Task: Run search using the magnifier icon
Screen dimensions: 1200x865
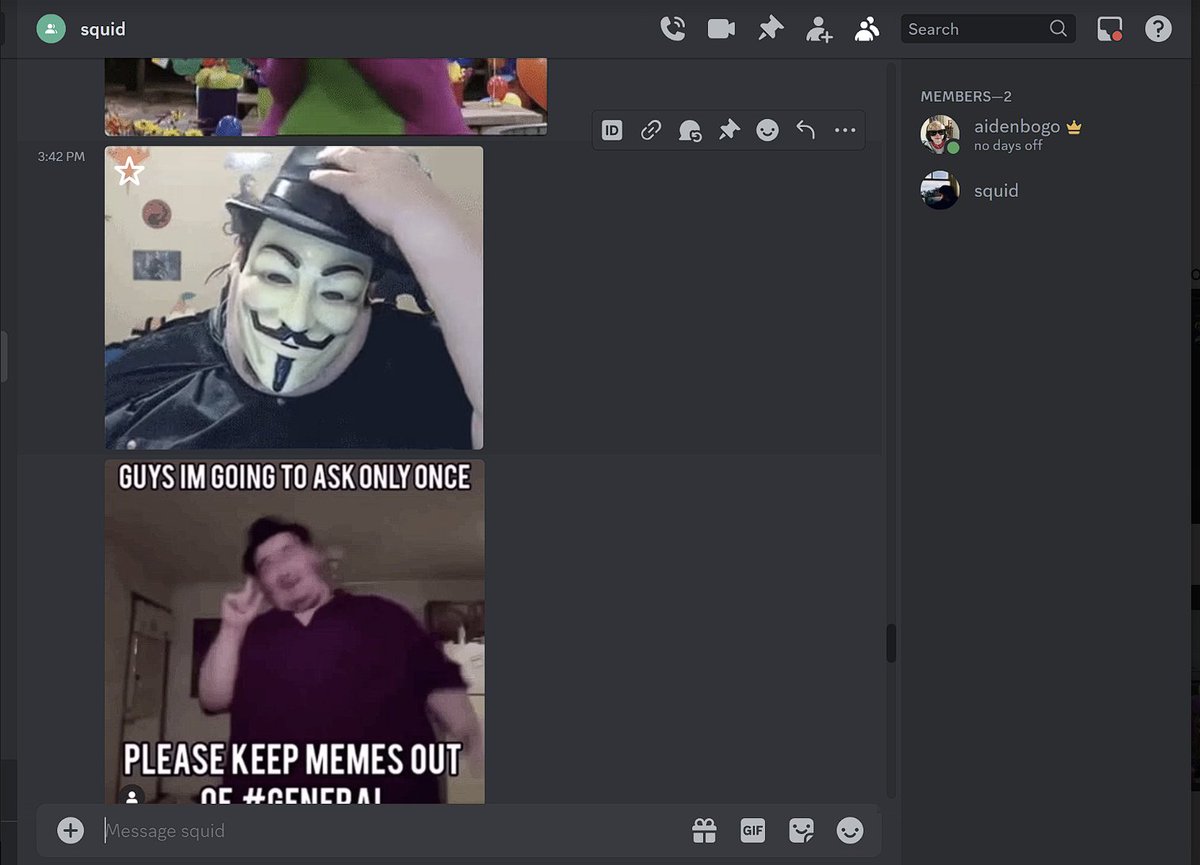Action: (x=1059, y=29)
